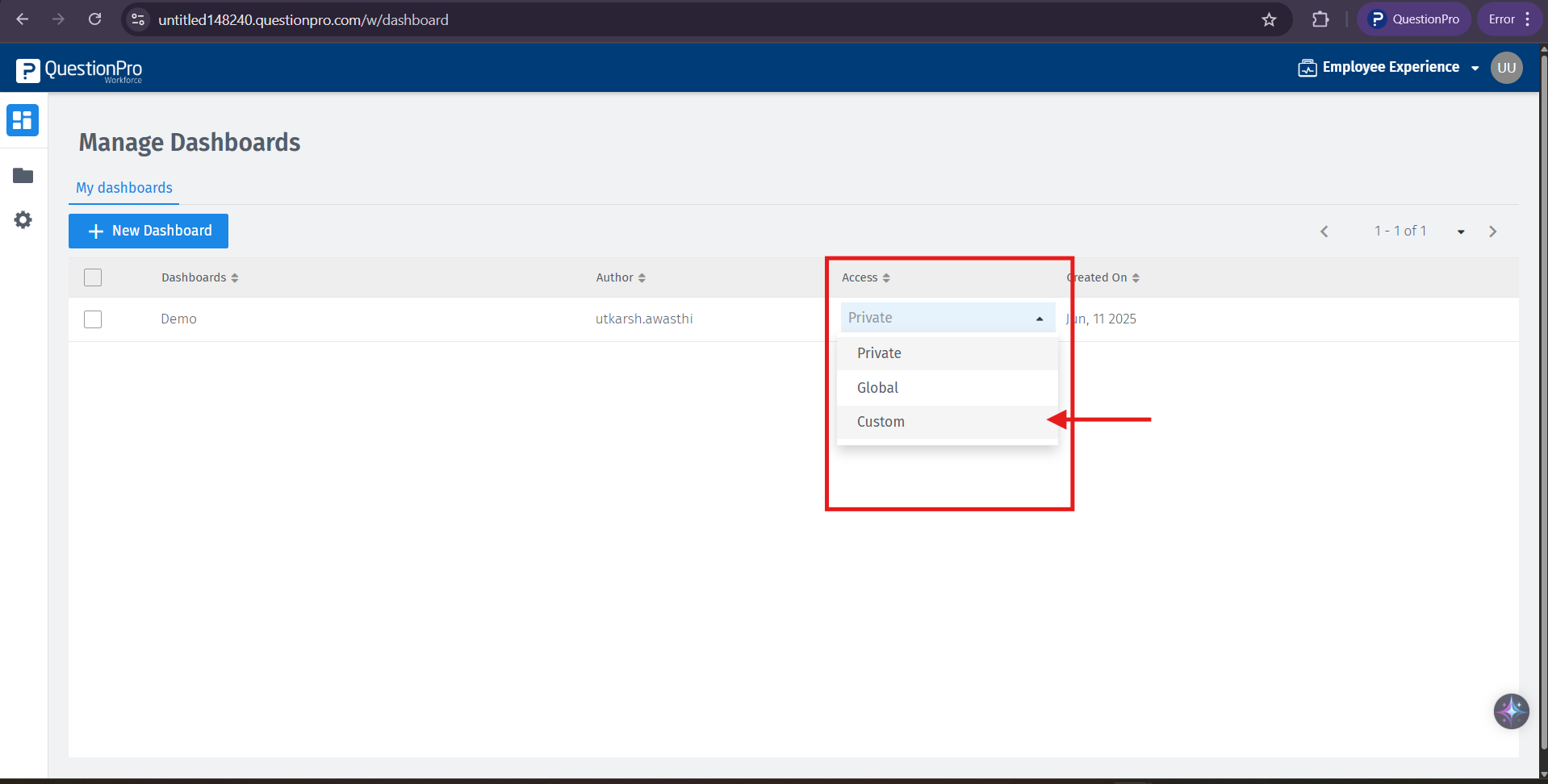1548x784 pixels.
Task: Sort by Access column
Action: [x=866, y=277]
